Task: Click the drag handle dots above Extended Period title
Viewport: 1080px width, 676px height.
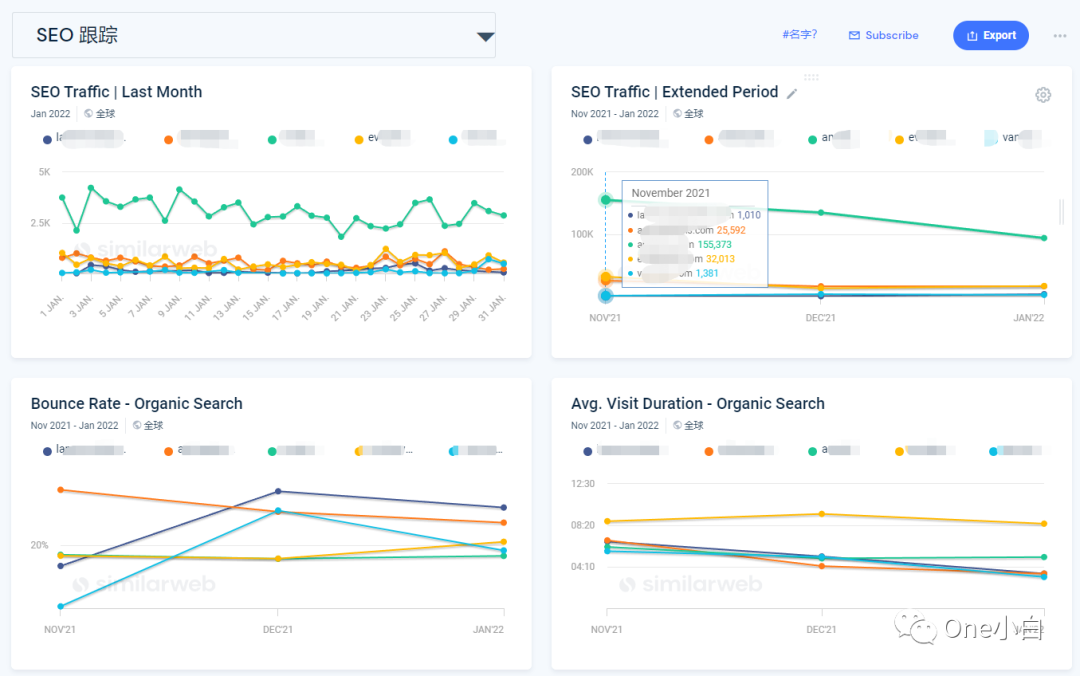Action: pos(811,77)
